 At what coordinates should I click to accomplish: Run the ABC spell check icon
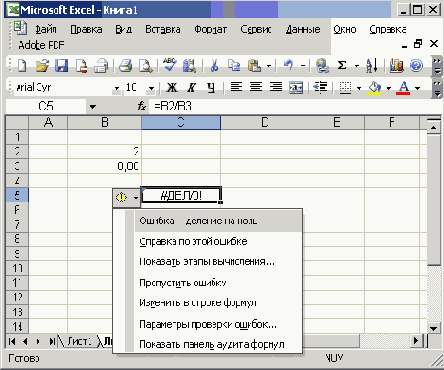click(x=170, y=65)
